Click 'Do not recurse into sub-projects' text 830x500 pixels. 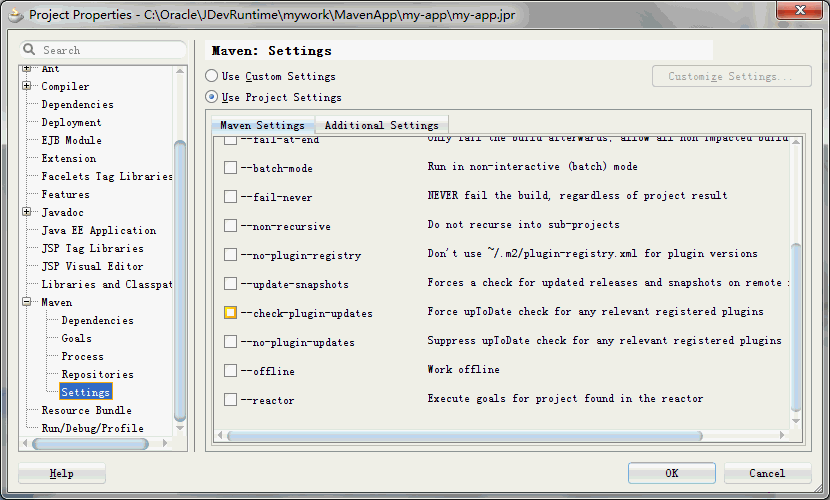click(524, 224)
